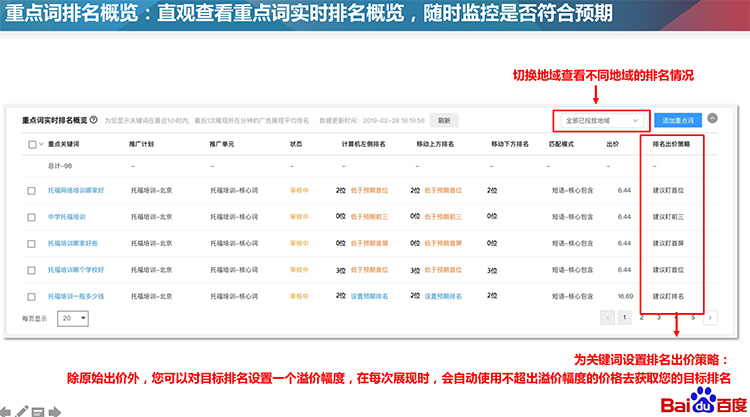Go to the next page with the right arrow
Viewport: 750px width, 417px height.
pos(710,318)
